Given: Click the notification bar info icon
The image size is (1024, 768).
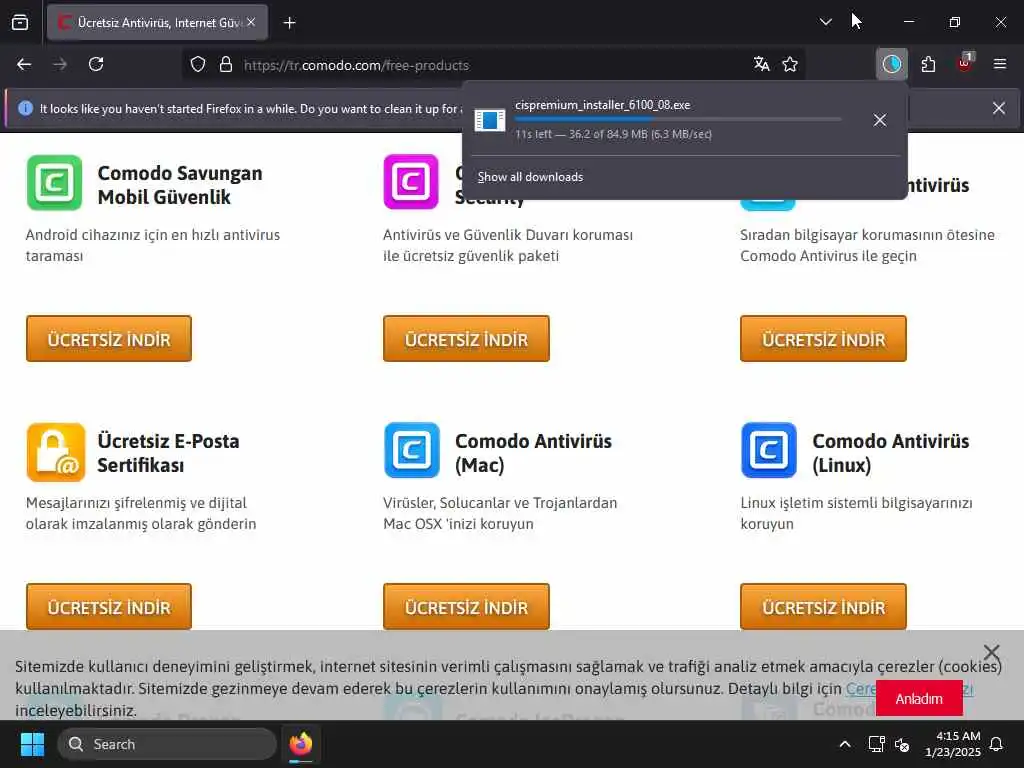Looking at the screenshot, I should 25,108.
